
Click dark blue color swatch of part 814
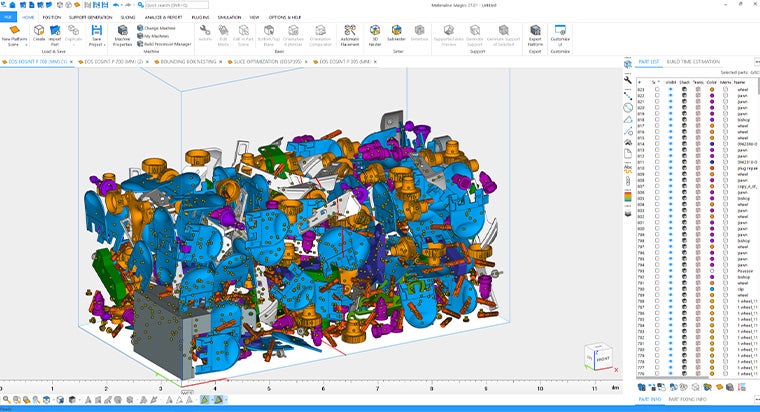point(712,144)
